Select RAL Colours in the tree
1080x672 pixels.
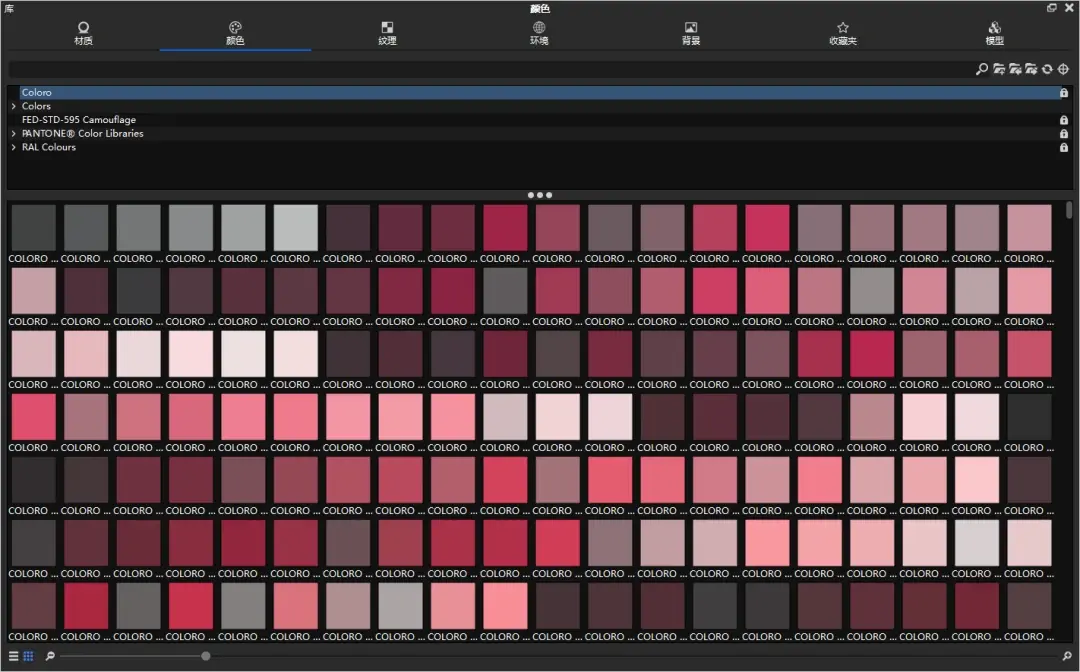pyautogui.click(x=49, y=147)
